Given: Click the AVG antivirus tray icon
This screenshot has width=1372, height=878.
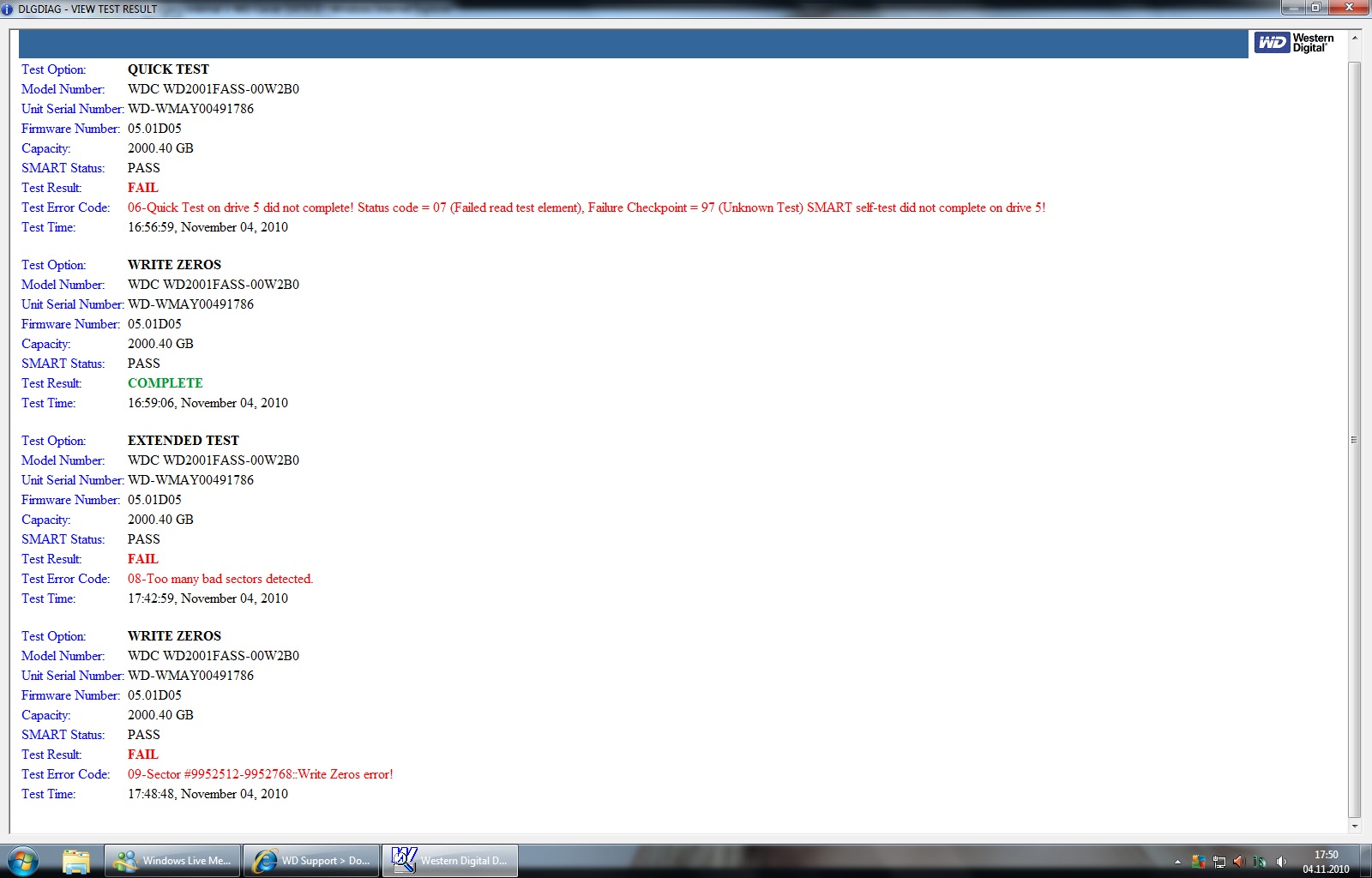Looking at the screenshot, I should (x=1198, y=862).
